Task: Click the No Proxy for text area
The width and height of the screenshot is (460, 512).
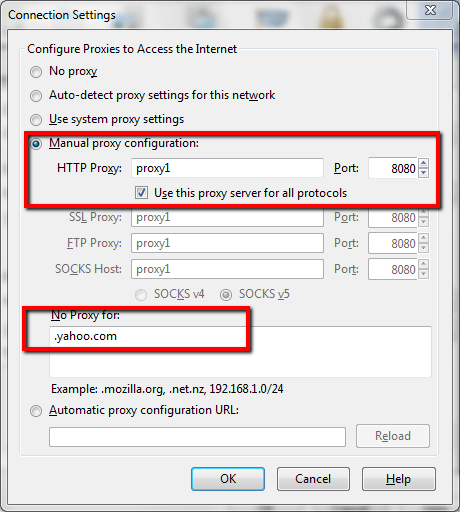Action: coord(240,352)
